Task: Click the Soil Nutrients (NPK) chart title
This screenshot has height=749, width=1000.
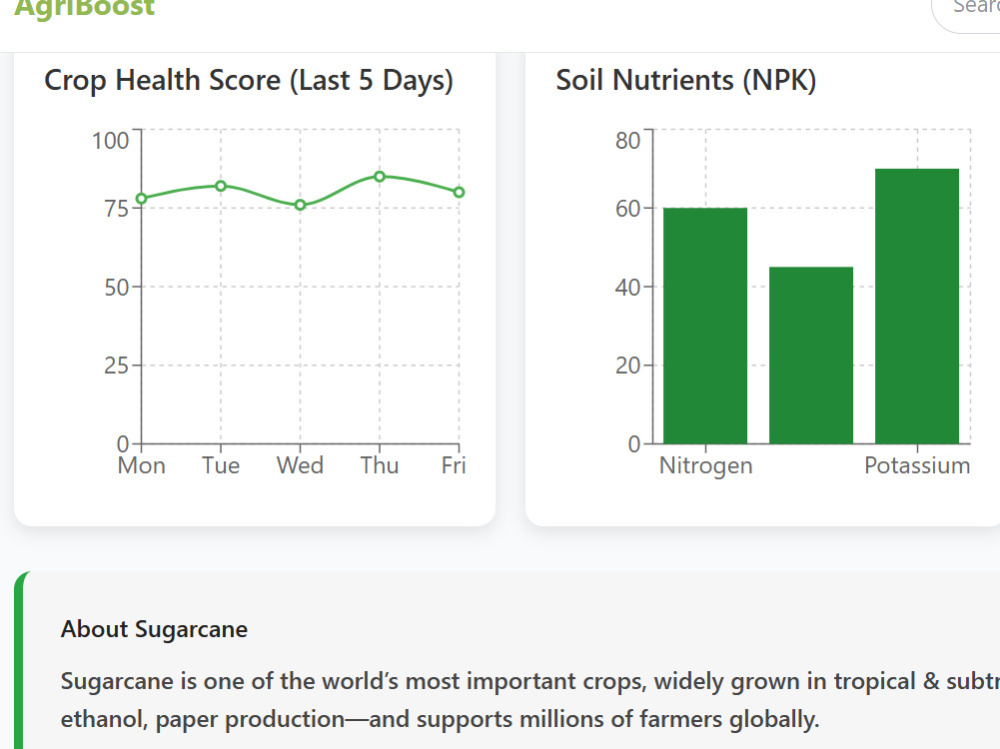Action: click(686, 81)
